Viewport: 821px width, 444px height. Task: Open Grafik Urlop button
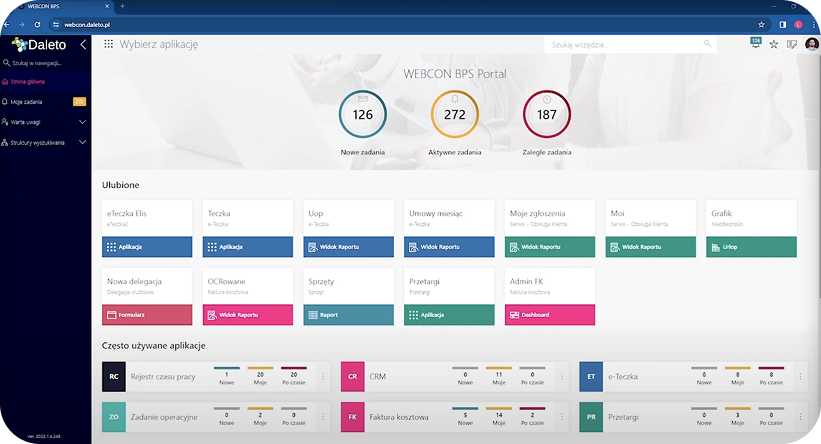[751, 247]
